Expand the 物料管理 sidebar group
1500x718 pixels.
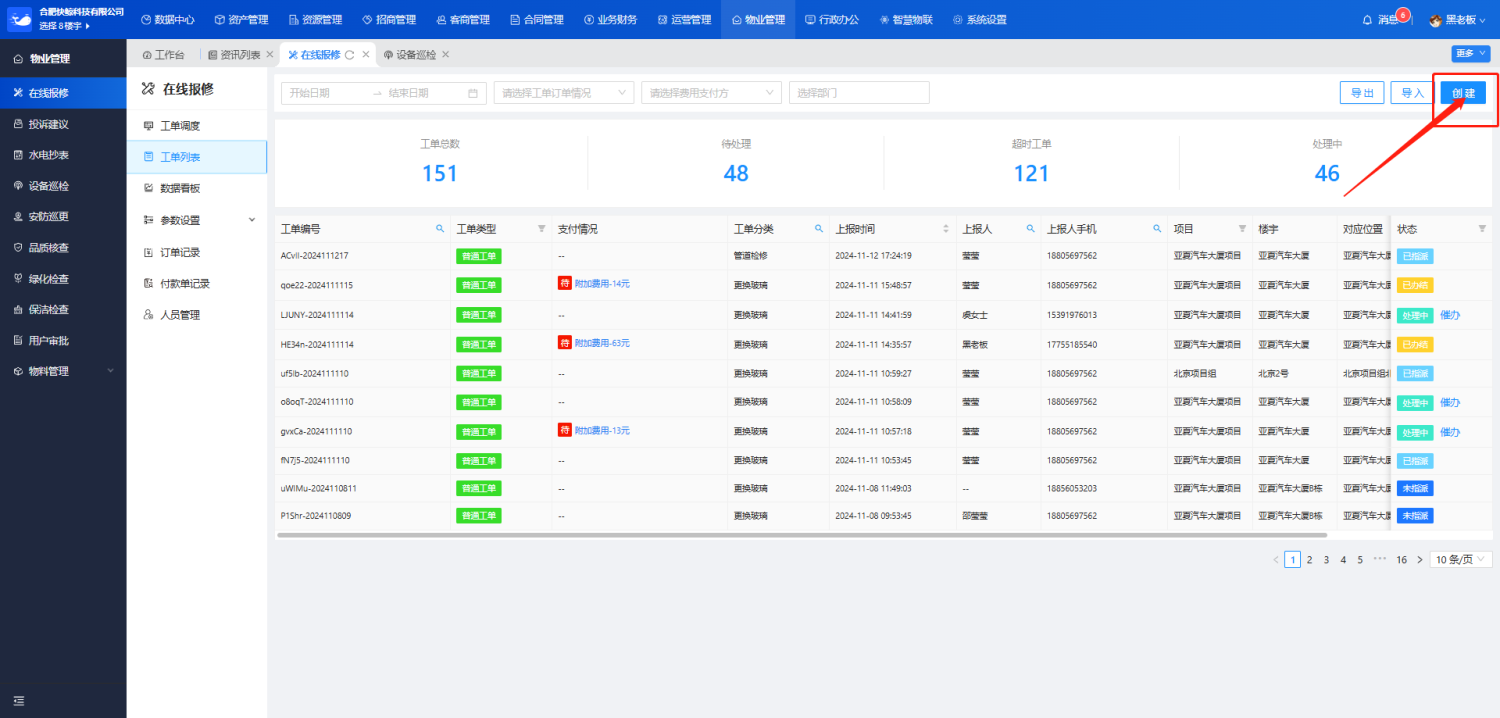(63, 371)
